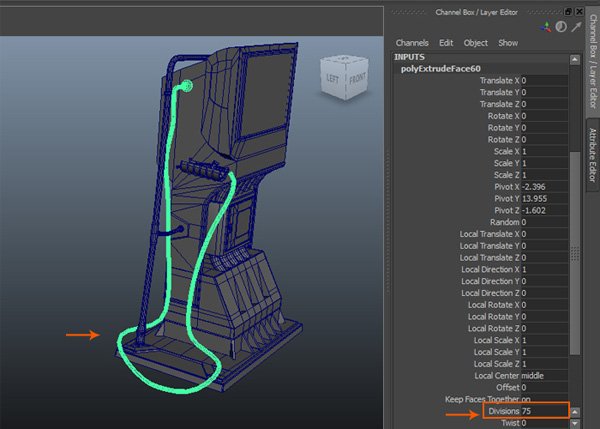Open the Object menu in Channel Box
The image size is (600, 429).
coord(476,43)
